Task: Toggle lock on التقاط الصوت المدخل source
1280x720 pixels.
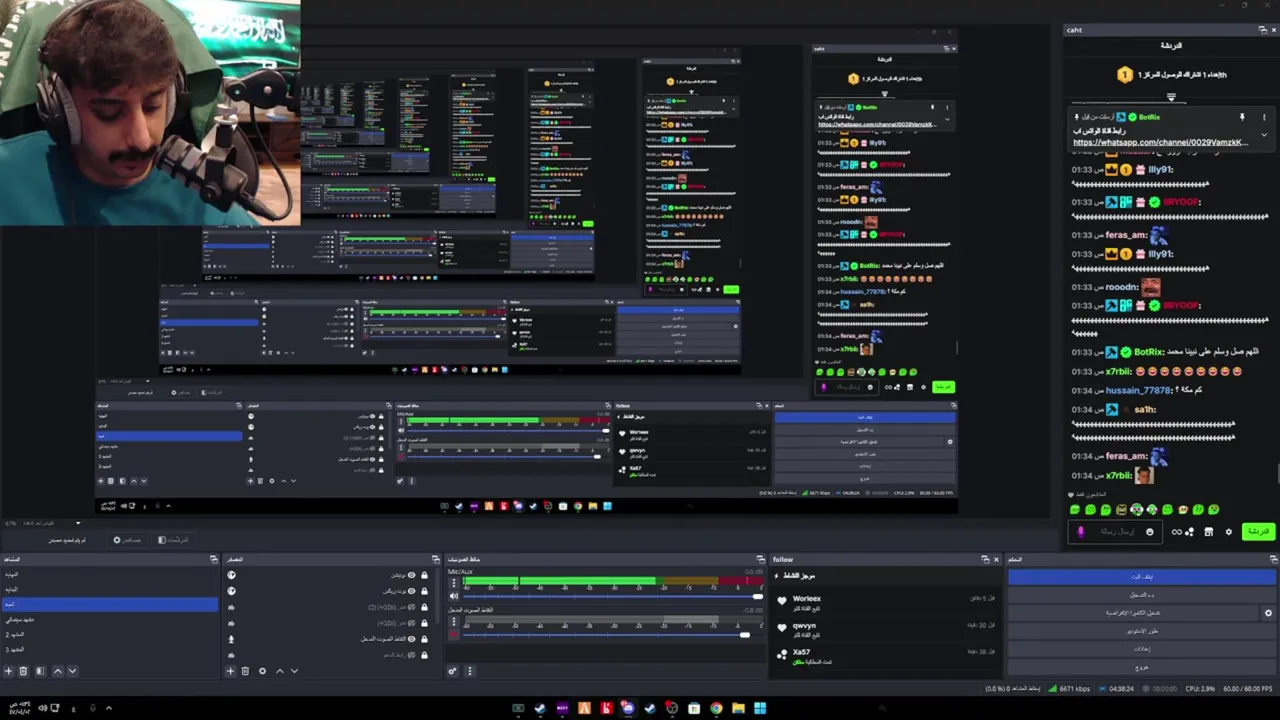Action: point(424,639)
